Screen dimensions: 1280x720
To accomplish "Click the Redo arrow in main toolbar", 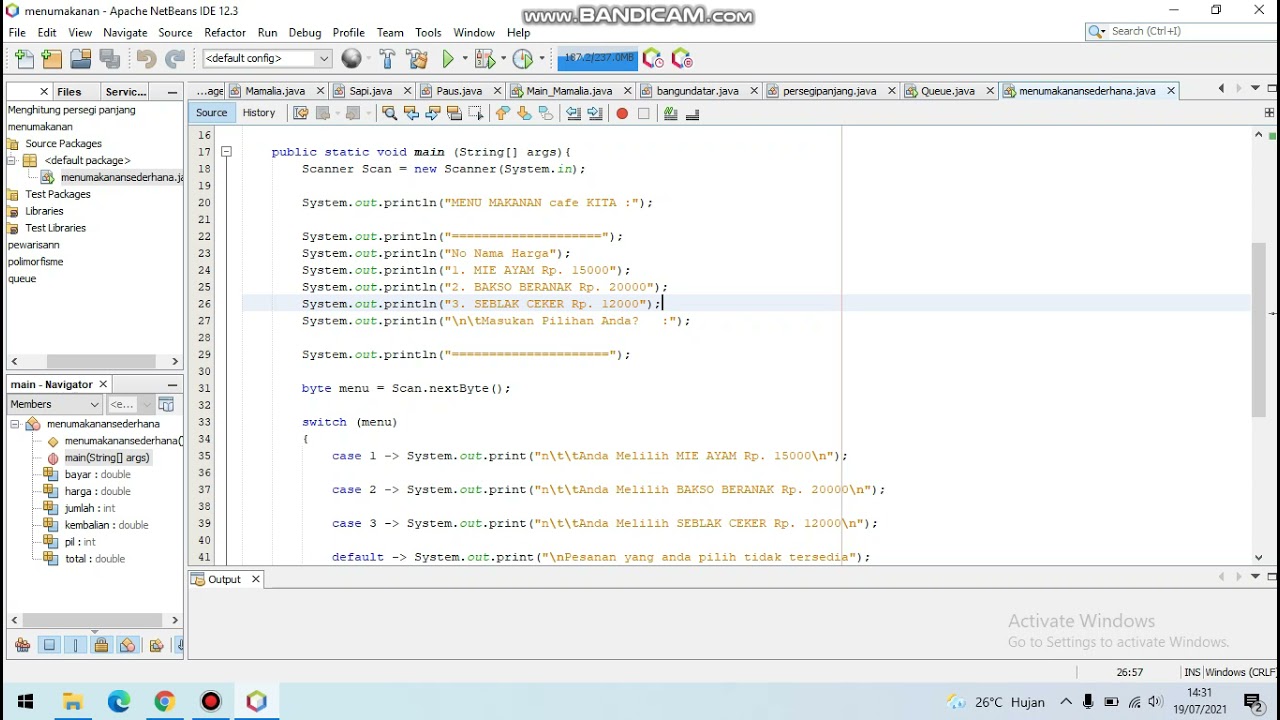I will (175, 59).
